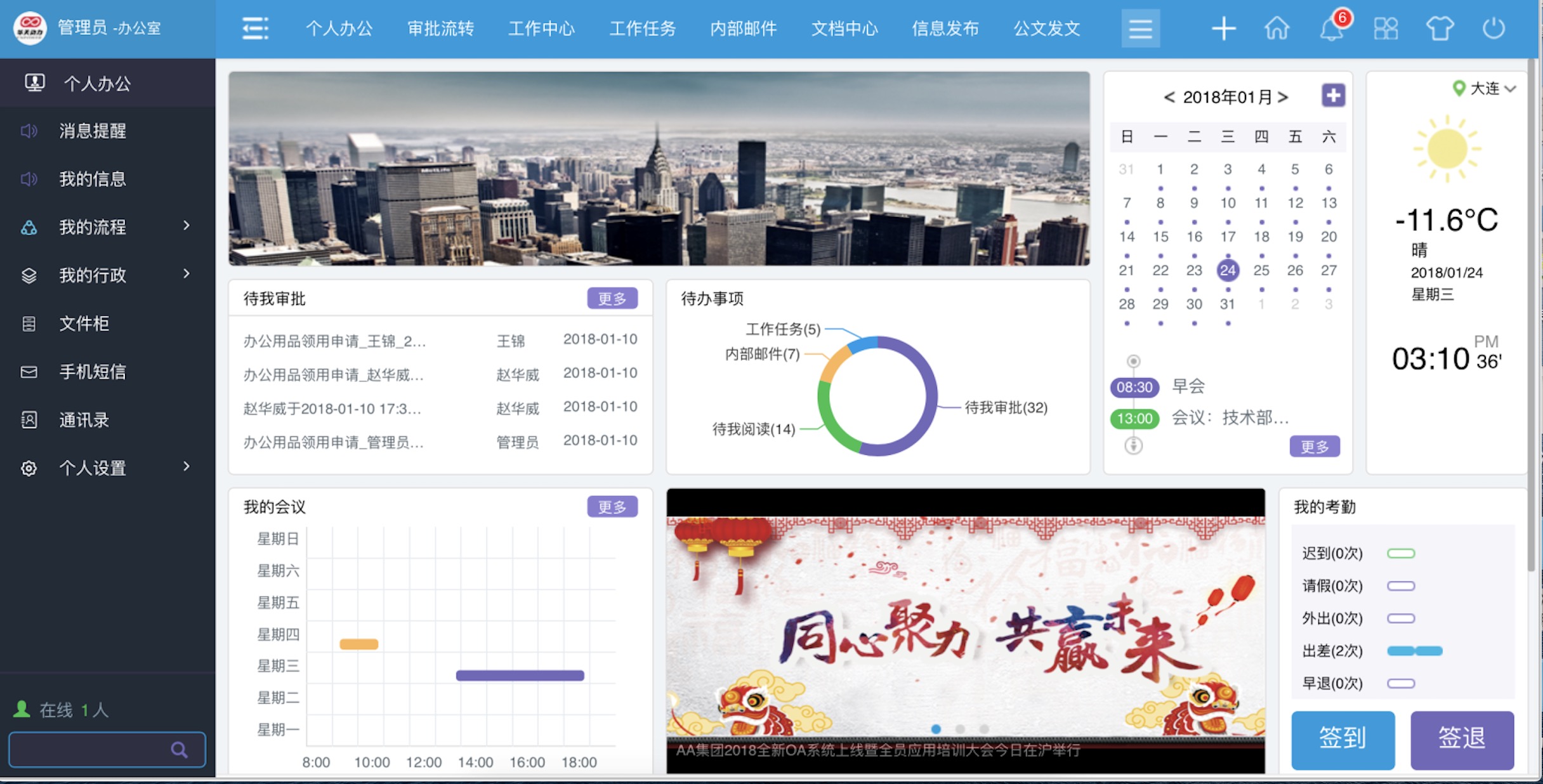Click the home icon in top bar

coord(1277,29)
